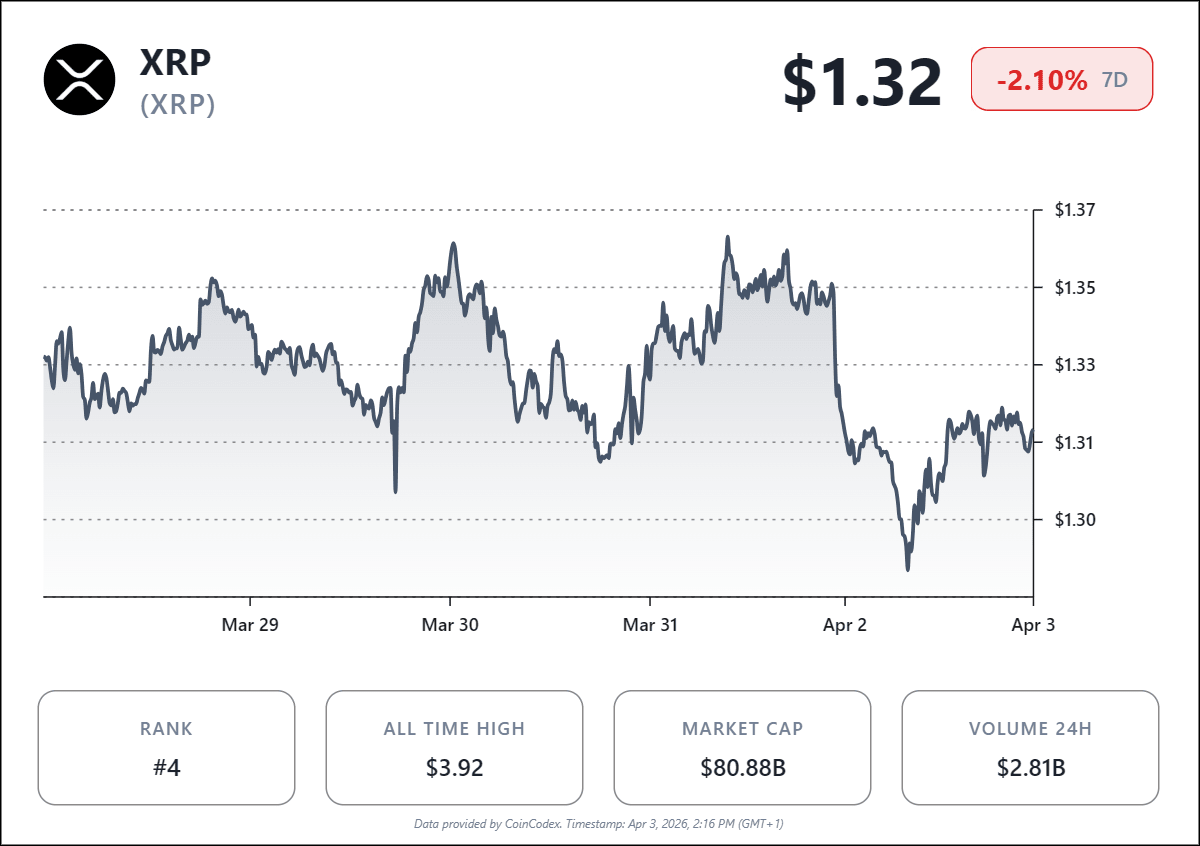Click the $1.30 price axis label
The image size is (1200, 846).
click(1075, 520)
